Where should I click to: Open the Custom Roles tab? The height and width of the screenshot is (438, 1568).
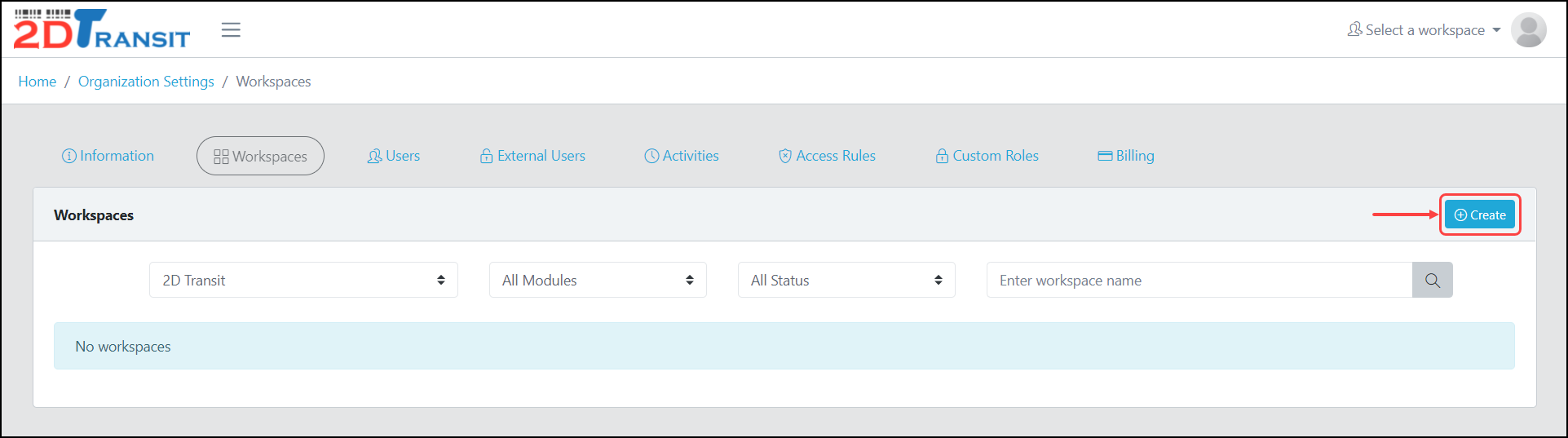tap(987, 156)
